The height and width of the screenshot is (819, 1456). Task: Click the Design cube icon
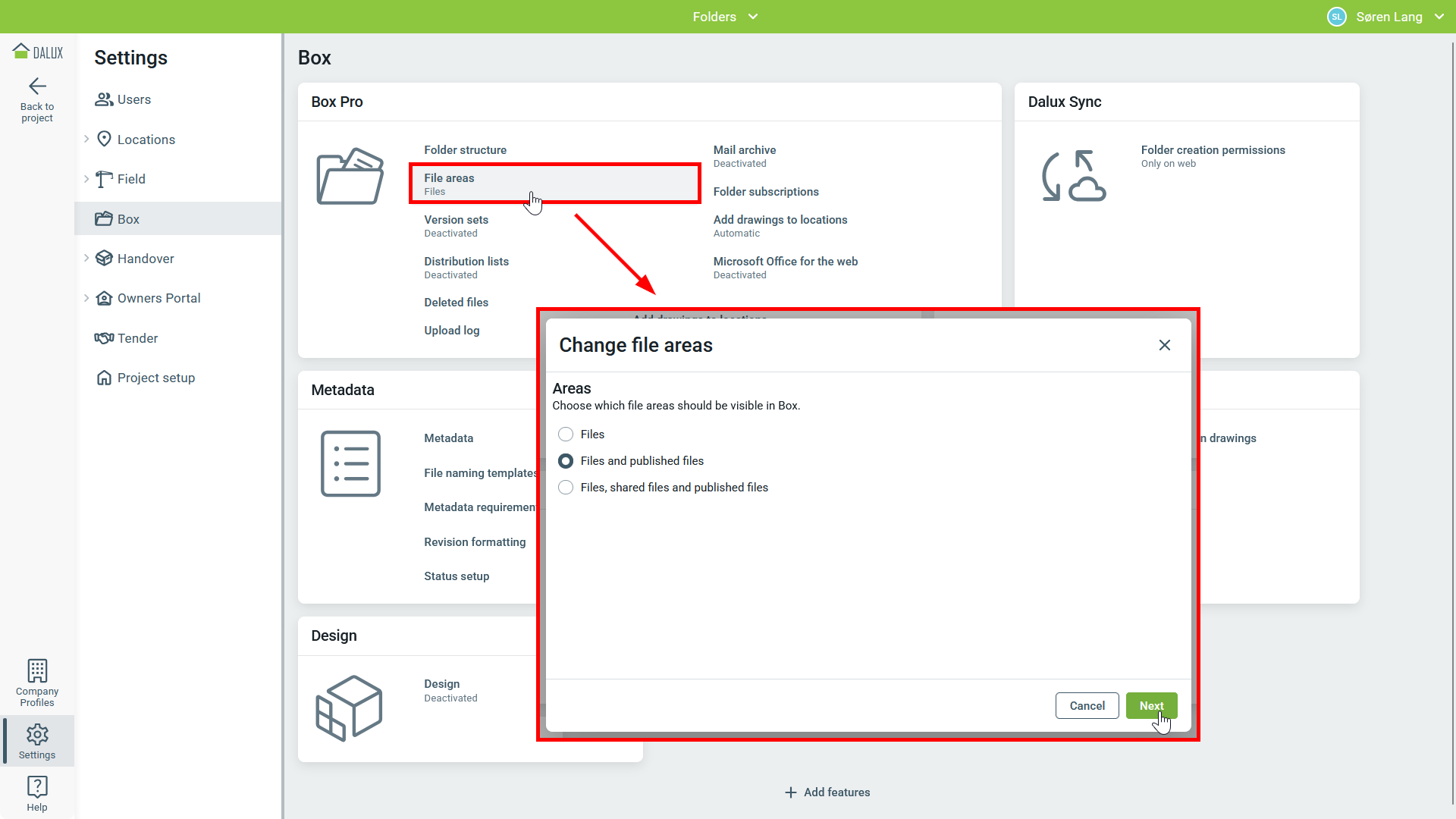click(x=350, y=708)
